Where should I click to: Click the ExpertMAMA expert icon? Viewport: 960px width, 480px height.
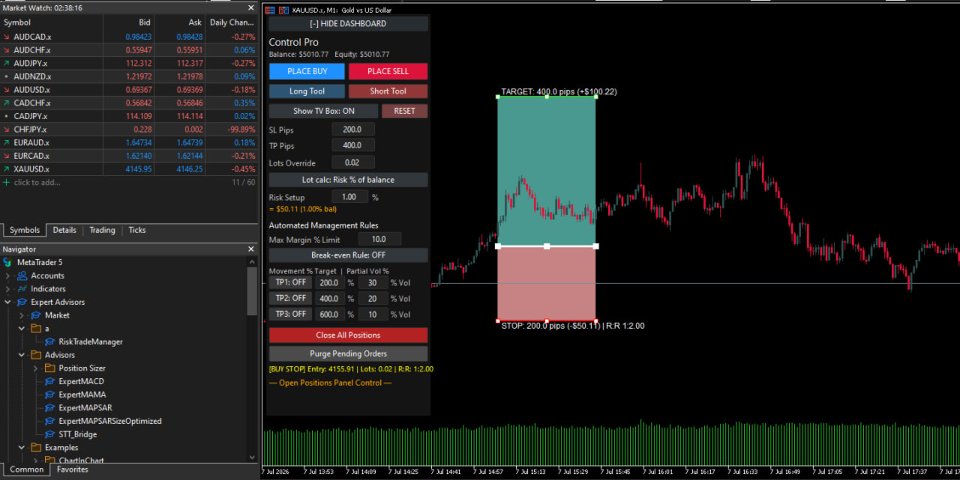click(x=50, y=395)
